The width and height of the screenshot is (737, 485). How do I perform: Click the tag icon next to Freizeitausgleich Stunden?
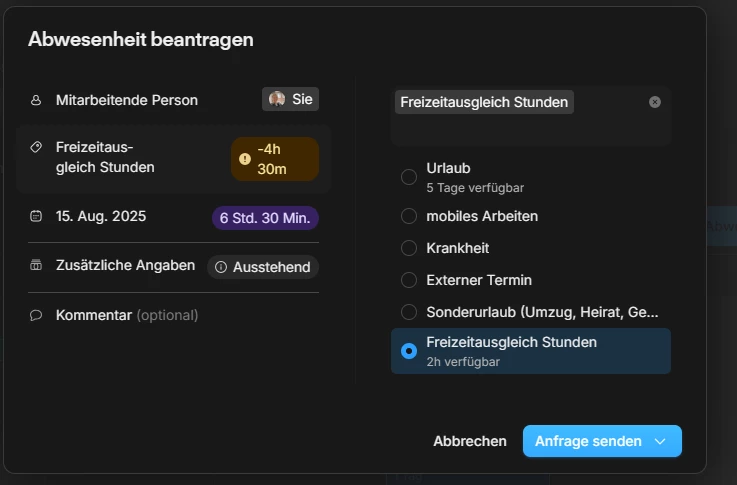click(36, 147)
